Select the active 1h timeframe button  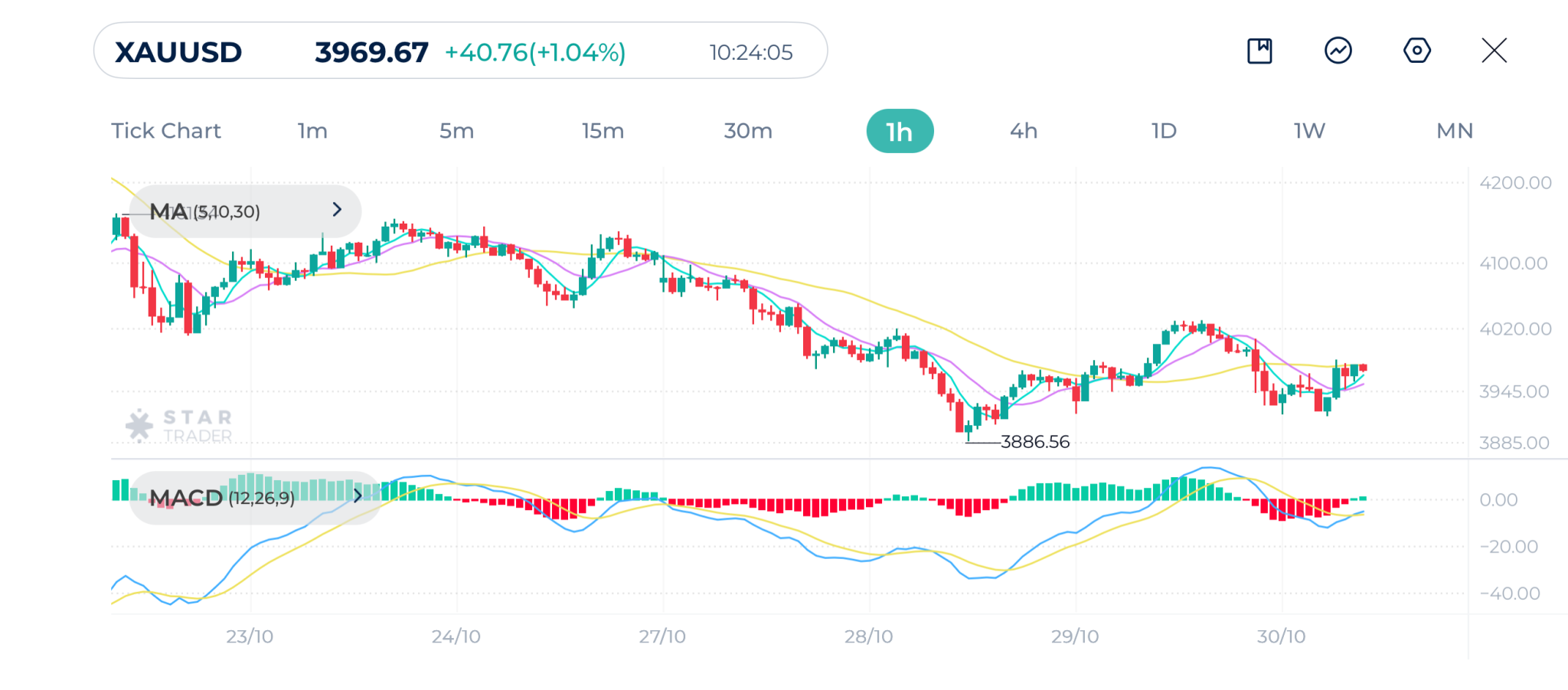coord(900,132)
